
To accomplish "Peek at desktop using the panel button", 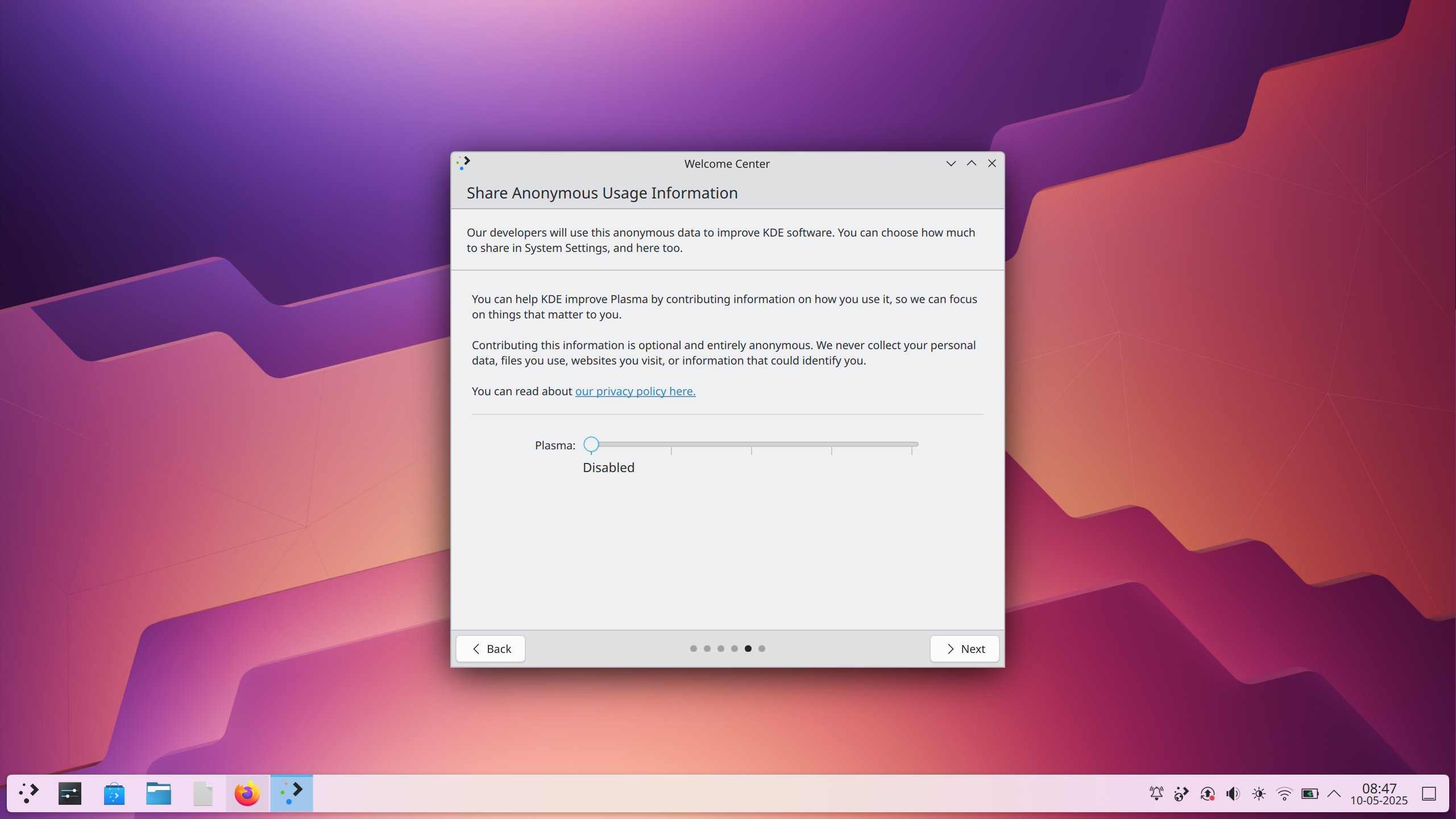I will 1429,793.
